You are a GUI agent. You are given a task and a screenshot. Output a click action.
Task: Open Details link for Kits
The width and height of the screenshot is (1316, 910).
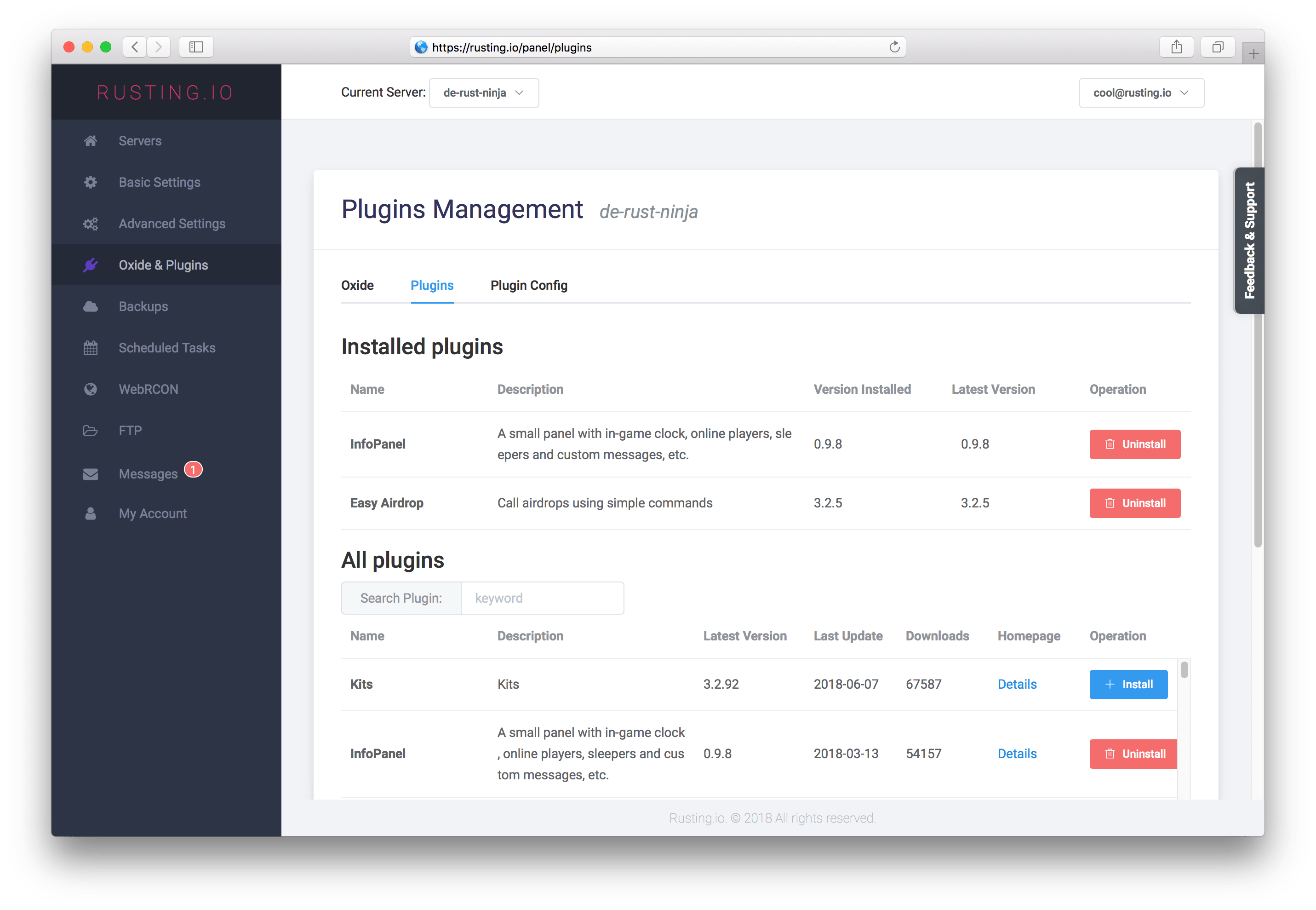click(x=1017, y=685)
